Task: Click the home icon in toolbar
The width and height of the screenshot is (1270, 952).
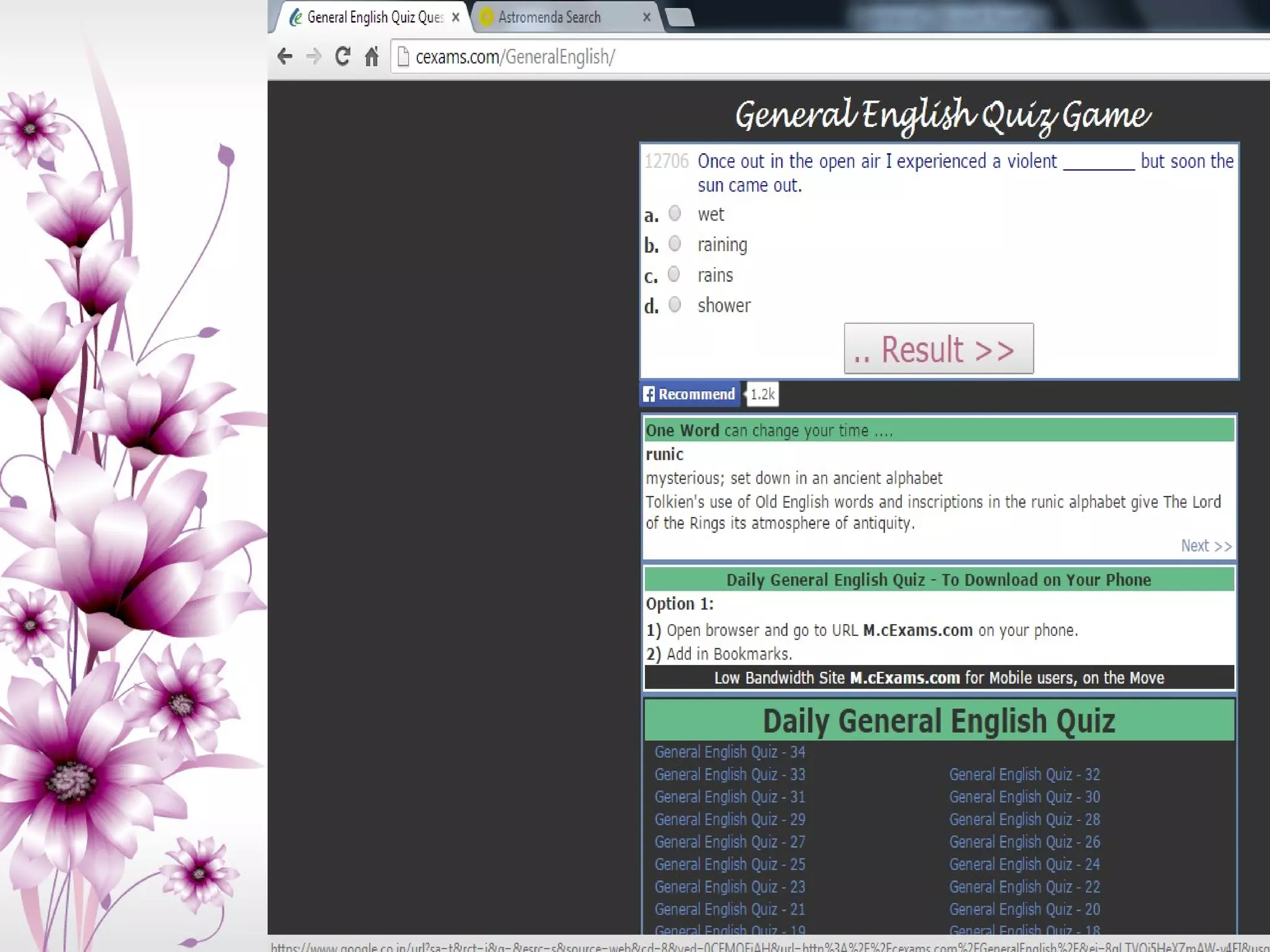Action: click(371, 56)
